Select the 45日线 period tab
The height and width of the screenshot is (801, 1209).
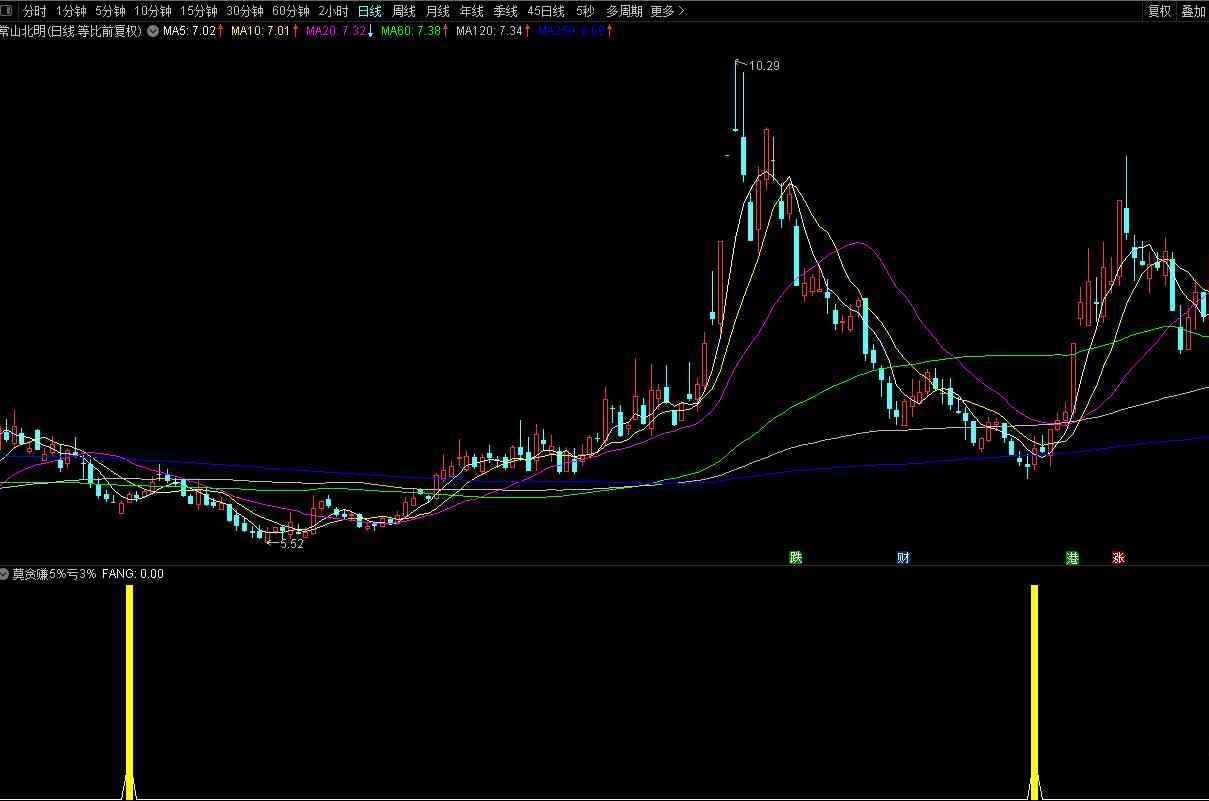pos(546,11)
